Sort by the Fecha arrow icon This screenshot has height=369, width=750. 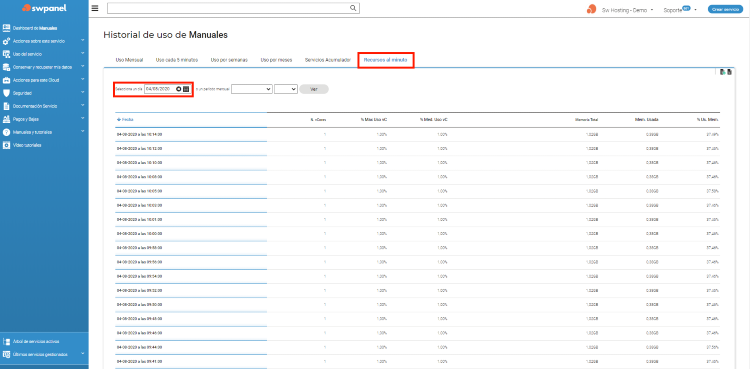(119, 119)
